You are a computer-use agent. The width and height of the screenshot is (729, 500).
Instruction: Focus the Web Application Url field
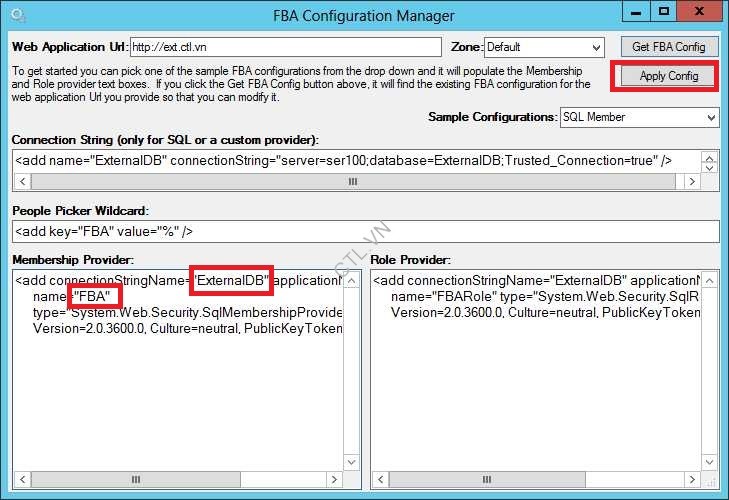[x=285, y=47]
